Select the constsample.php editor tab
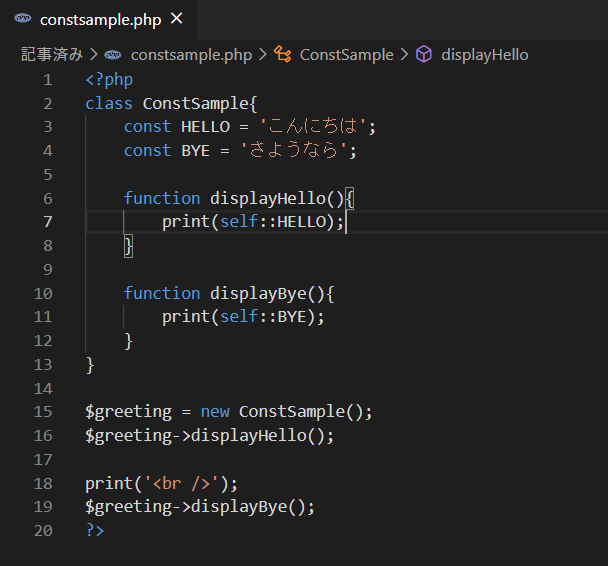This screenshot has height=566, width=608. [x=98, y=20]
